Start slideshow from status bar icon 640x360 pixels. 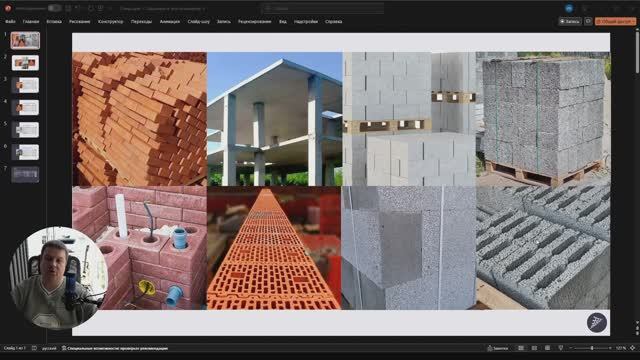point(561,348)
